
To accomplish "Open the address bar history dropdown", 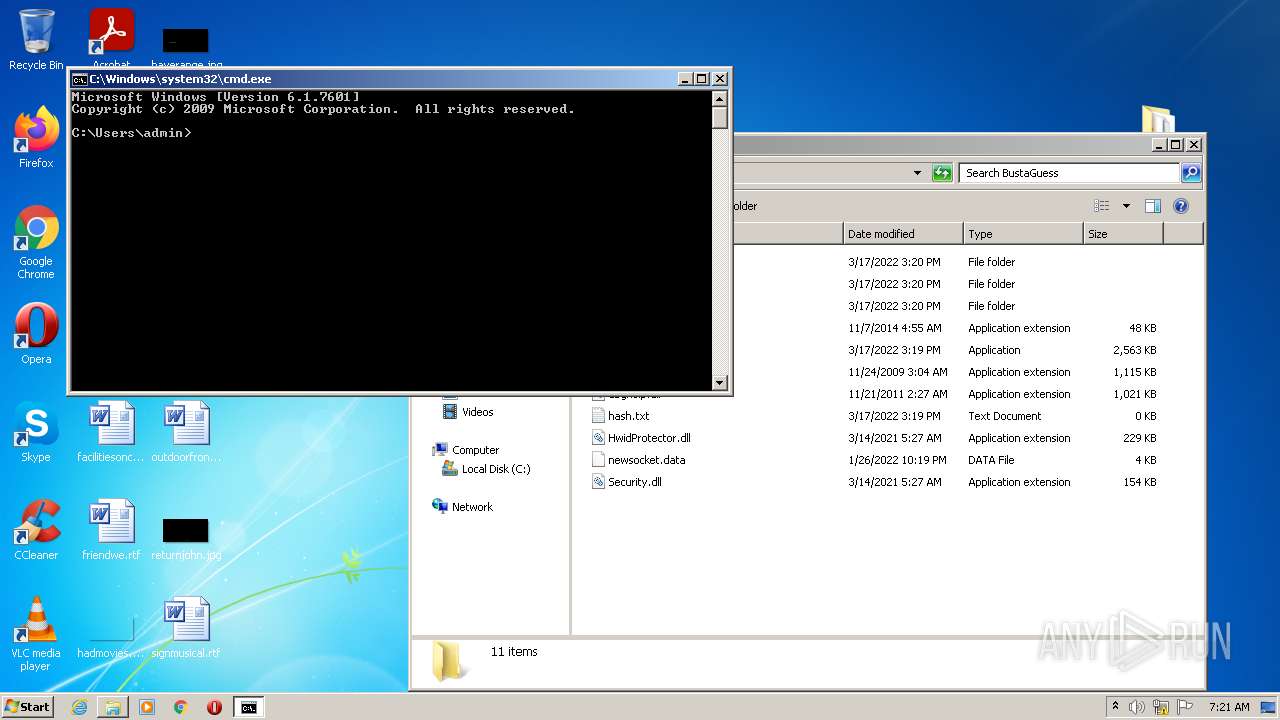I will (917, 173).
